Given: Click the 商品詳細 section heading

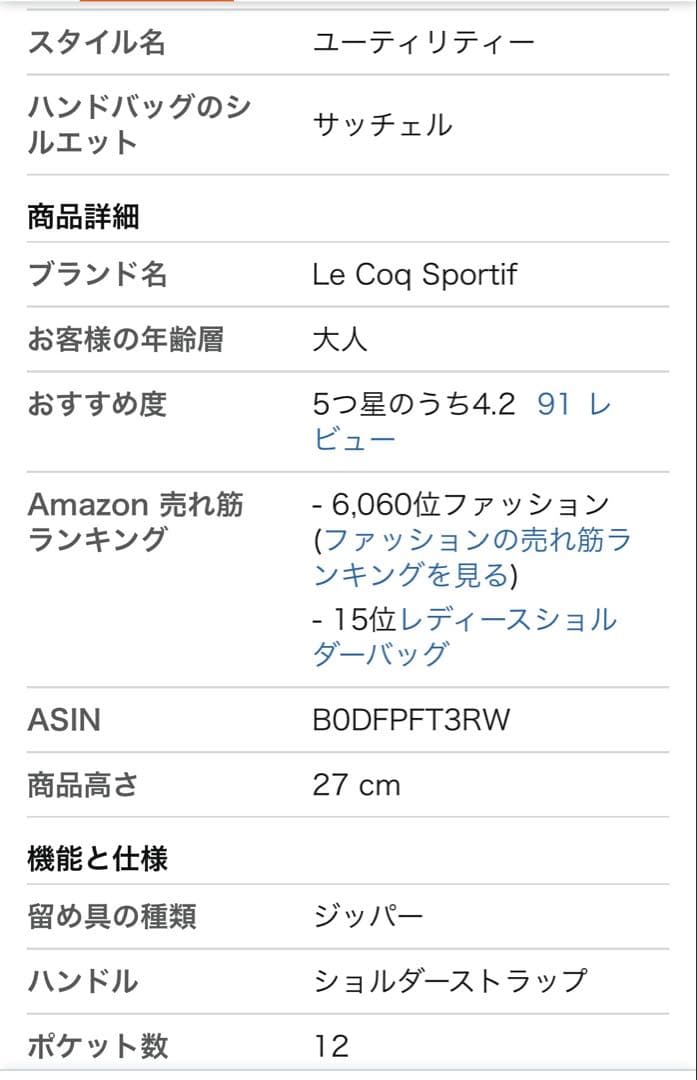Looking at the screenshot, I should 83,217.
